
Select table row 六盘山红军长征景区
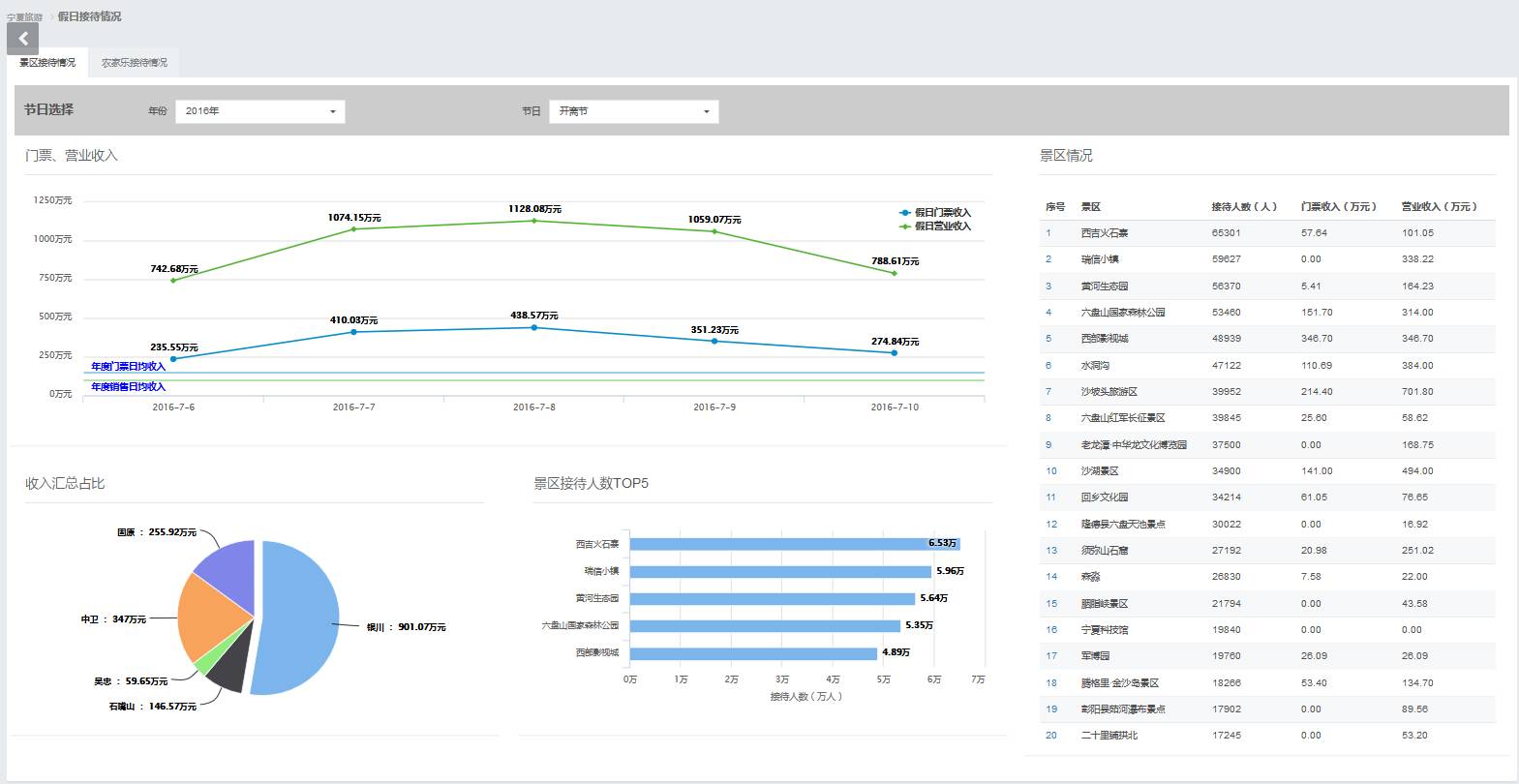(1265, 418)
